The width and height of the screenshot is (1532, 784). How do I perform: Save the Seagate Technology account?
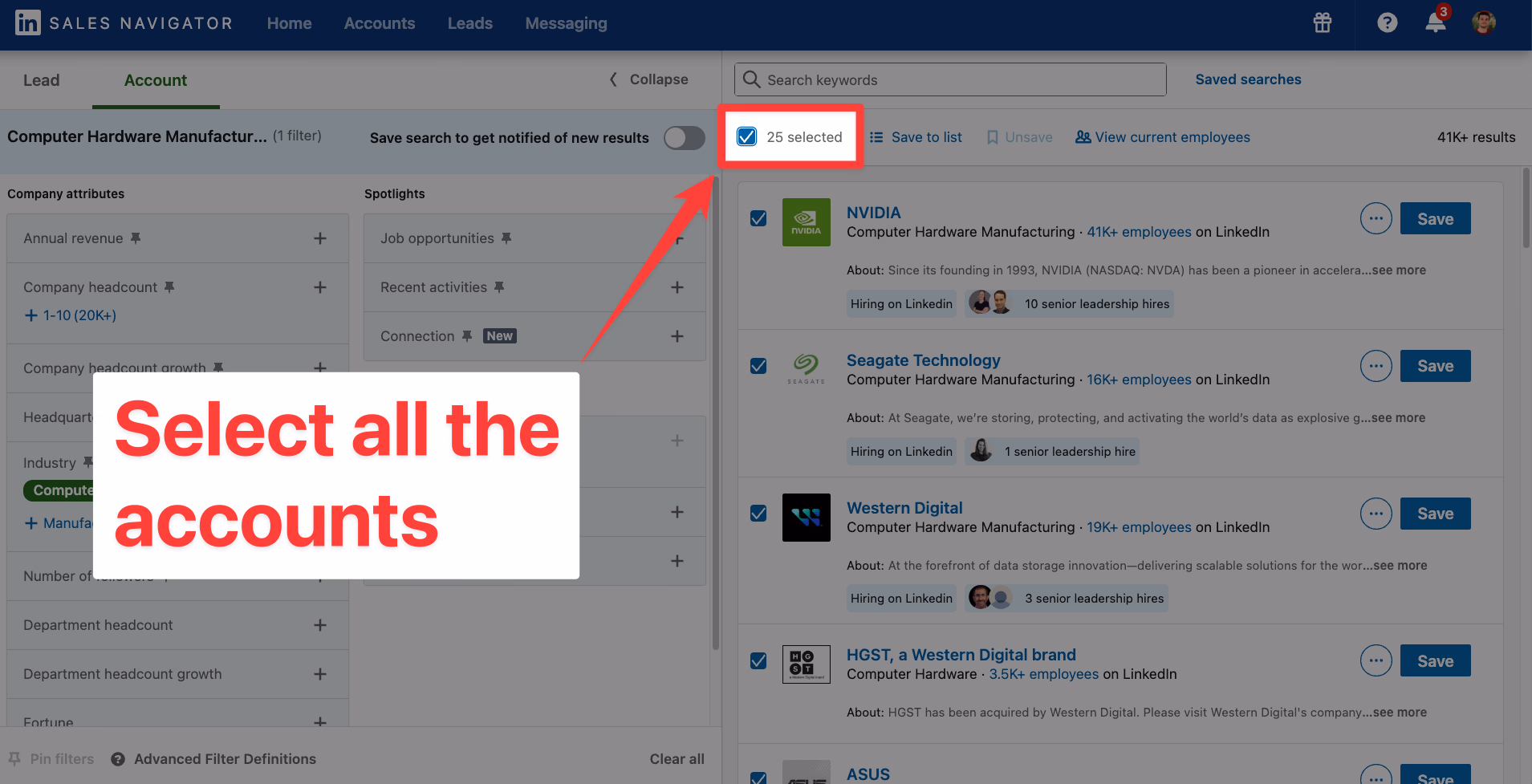coord(1436,366)
